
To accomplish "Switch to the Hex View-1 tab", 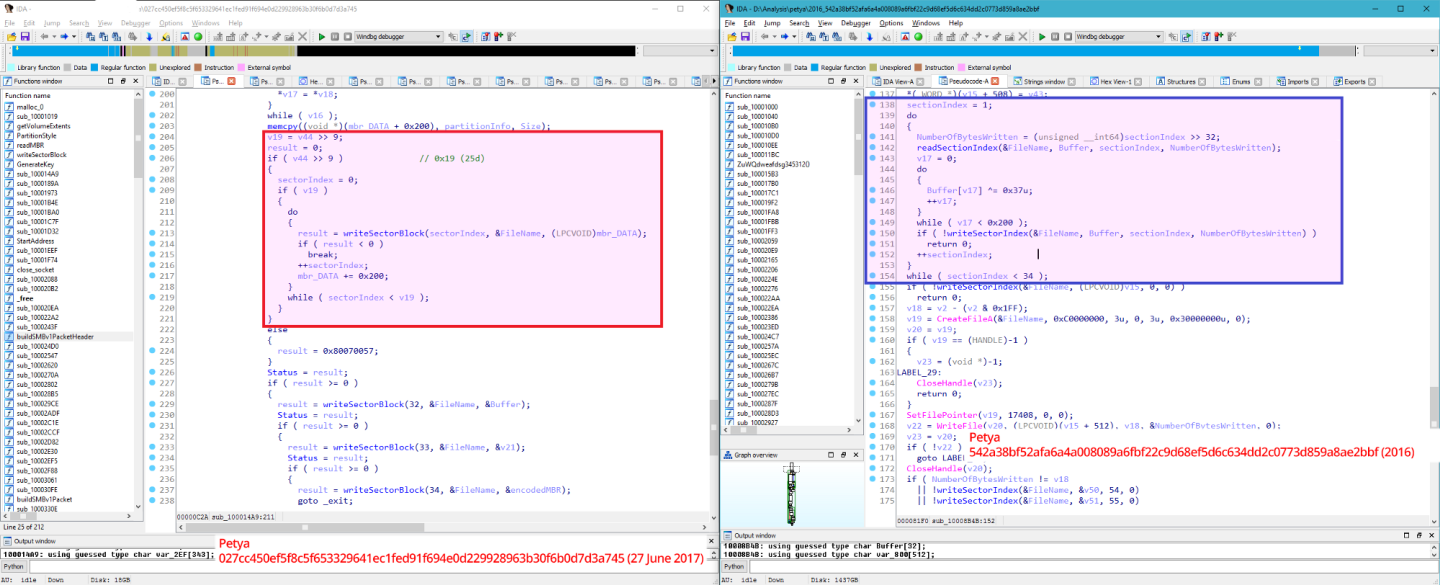I will coord(1114,82).
